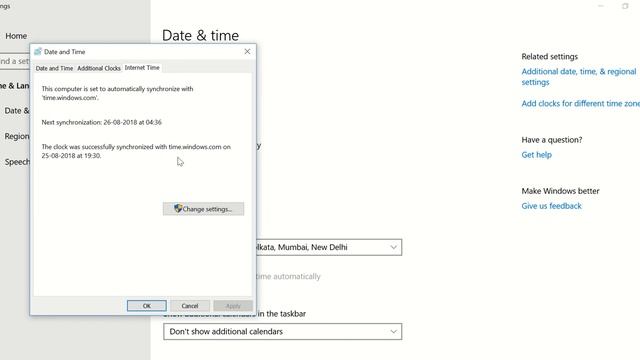
Task: Open Additional date, time, & regional settings
Action: [x=579, y=77]
